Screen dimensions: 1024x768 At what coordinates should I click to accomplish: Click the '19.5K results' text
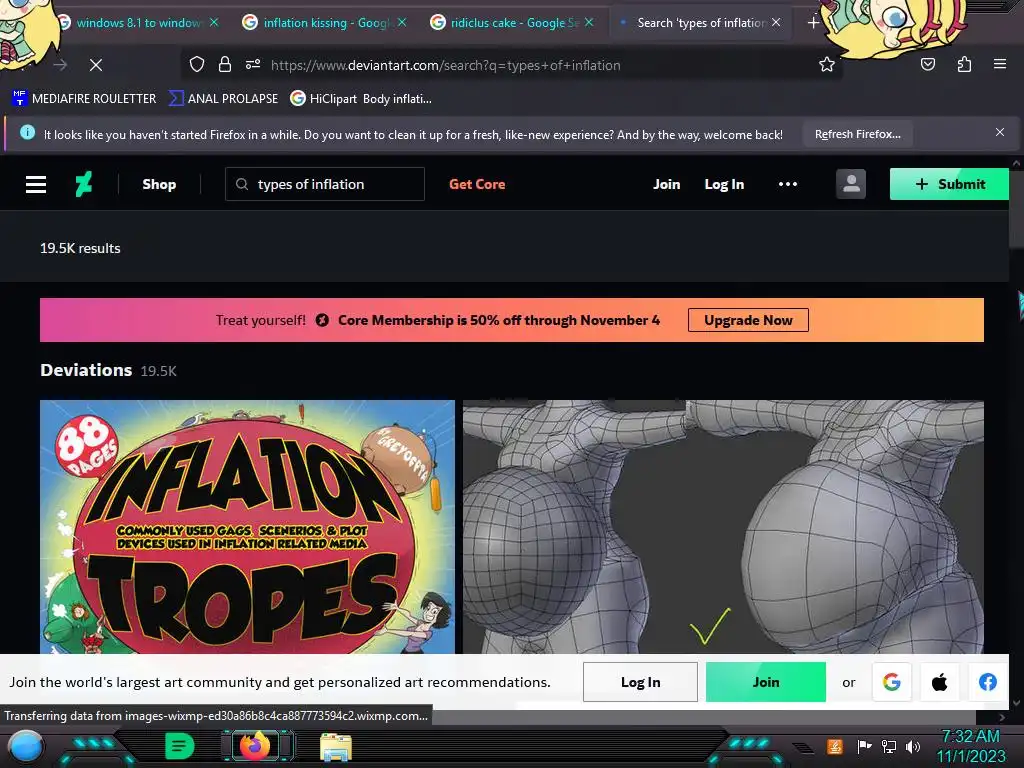coord(80,248)
